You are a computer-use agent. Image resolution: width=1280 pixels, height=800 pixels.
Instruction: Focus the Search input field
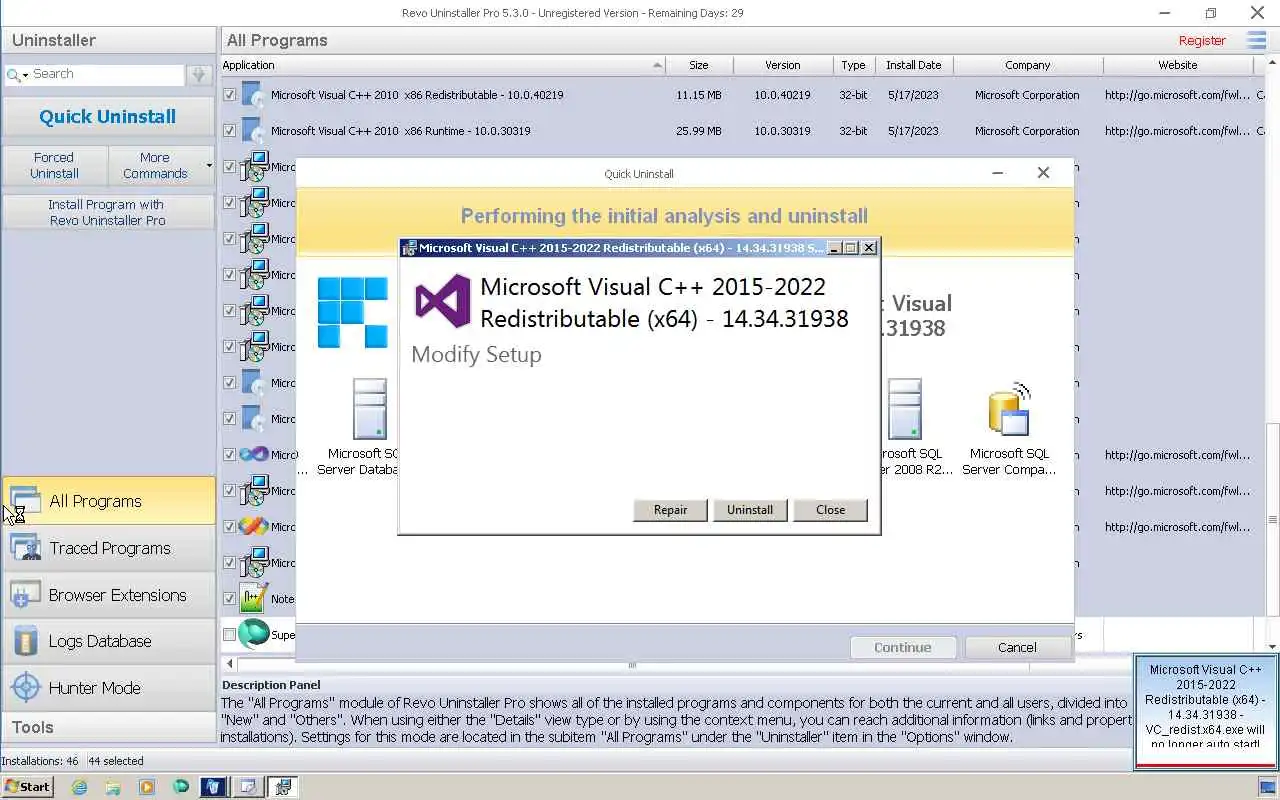click(x=107, y=74)
